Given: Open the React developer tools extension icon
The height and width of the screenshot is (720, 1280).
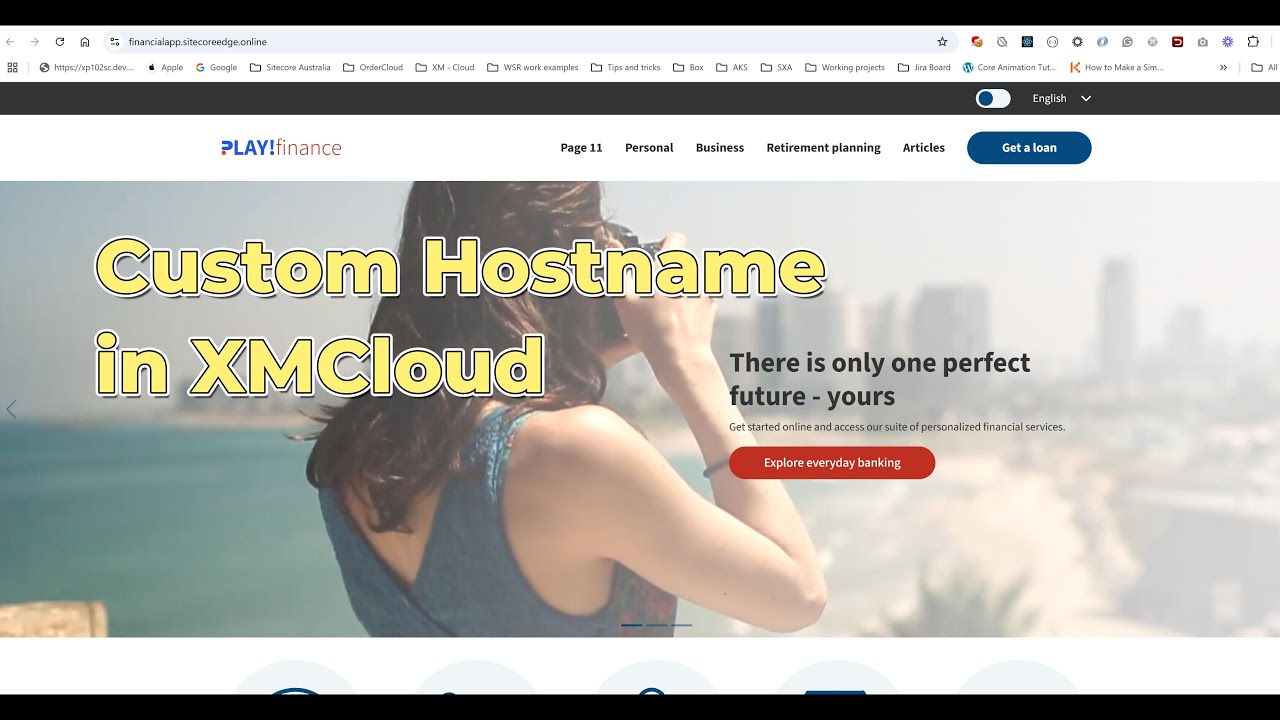Looking at the screenshot, I should tap(1027, 42).
